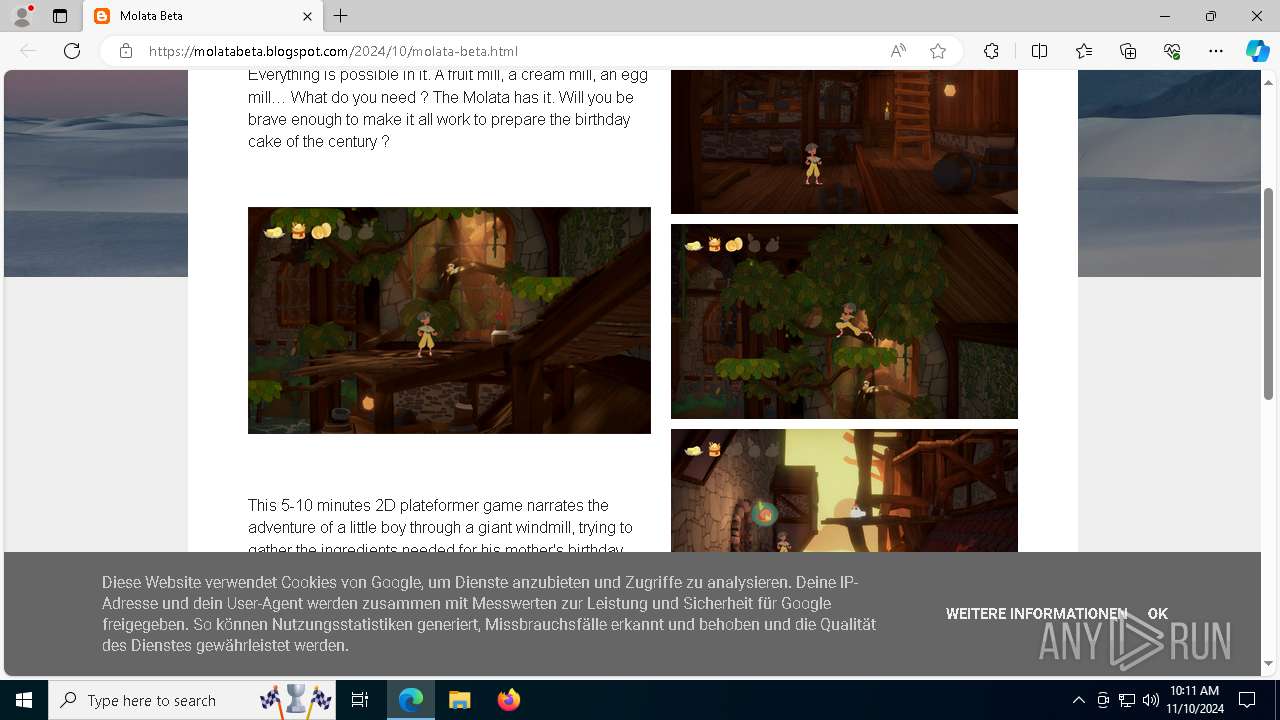The width and height of the screenshot is (1280, 720).
Task: View site information lock icon
Action: pyautogui.click(x=126, y=51)
